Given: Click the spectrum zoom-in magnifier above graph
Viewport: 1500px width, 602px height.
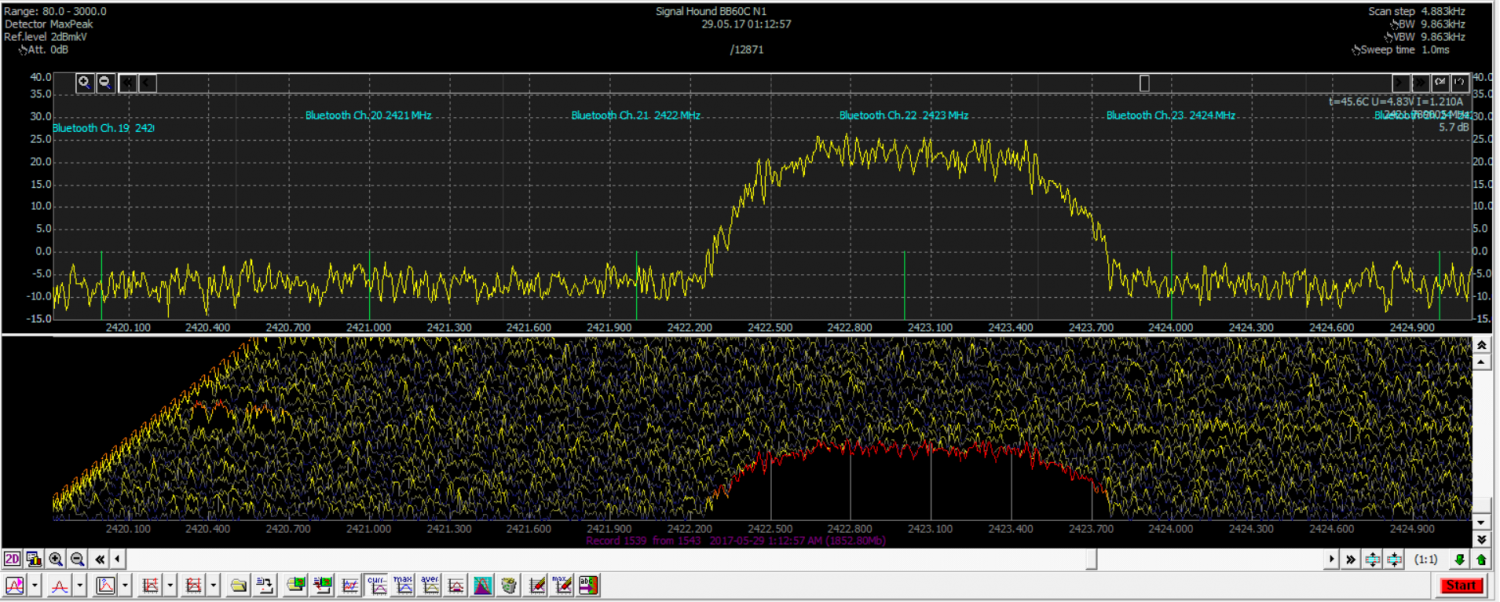Looking at the screenshot, I should coord(84,83).
